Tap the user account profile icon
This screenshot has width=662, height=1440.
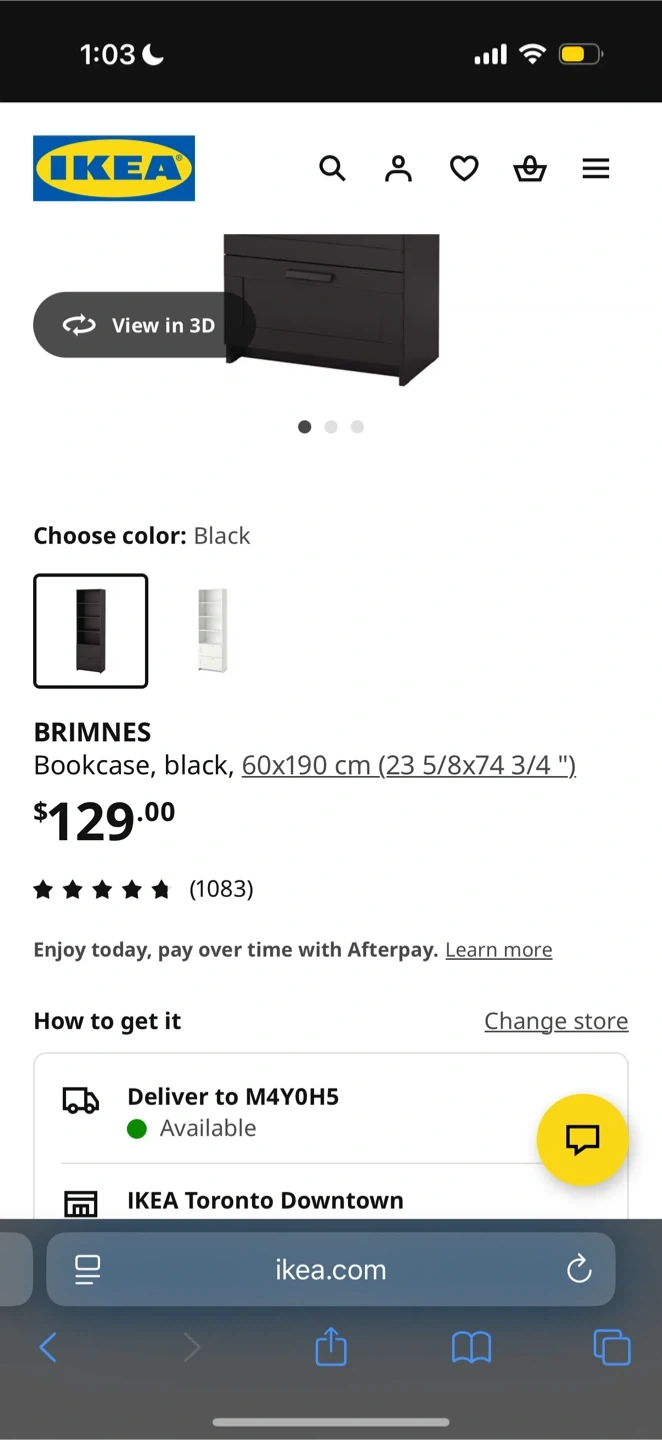tap(398, 168)
